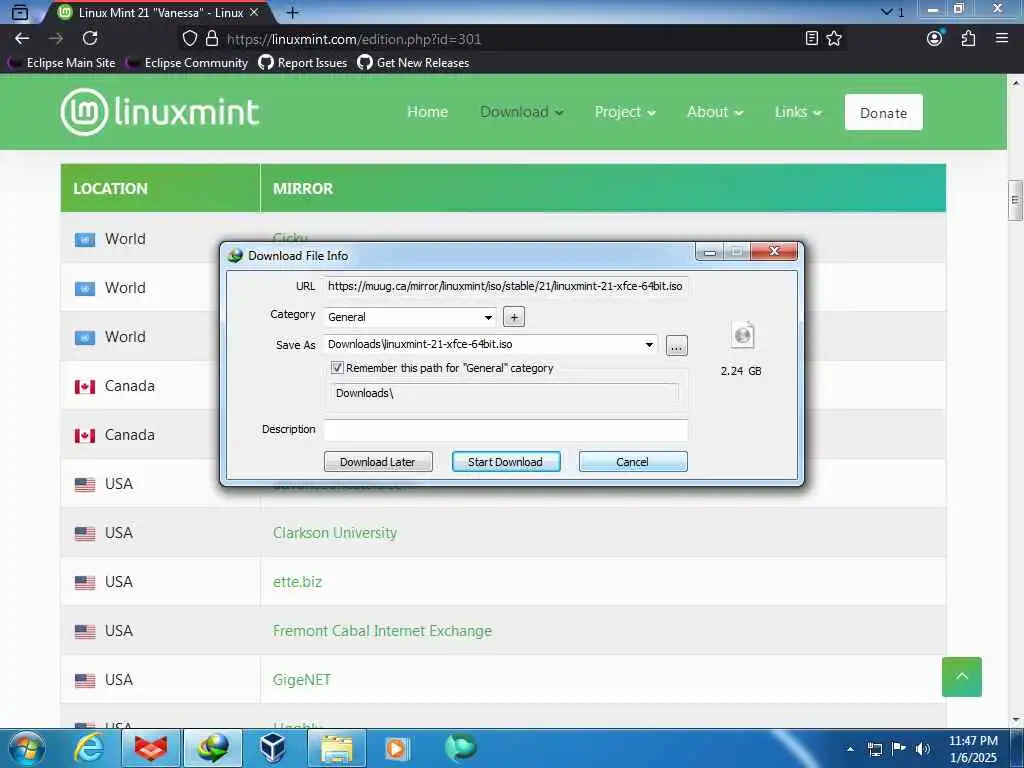Screen dimensions: 1024x768
Task: Expand the Download menu
Action: (522, 112)
